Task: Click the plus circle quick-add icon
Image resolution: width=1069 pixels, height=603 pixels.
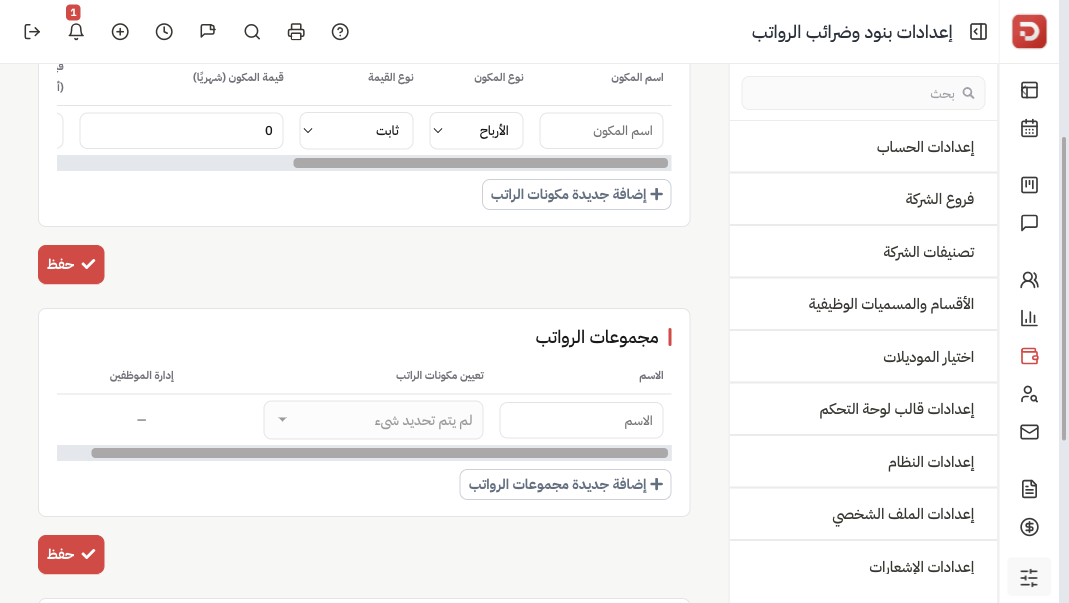Action: pos(120,32)
